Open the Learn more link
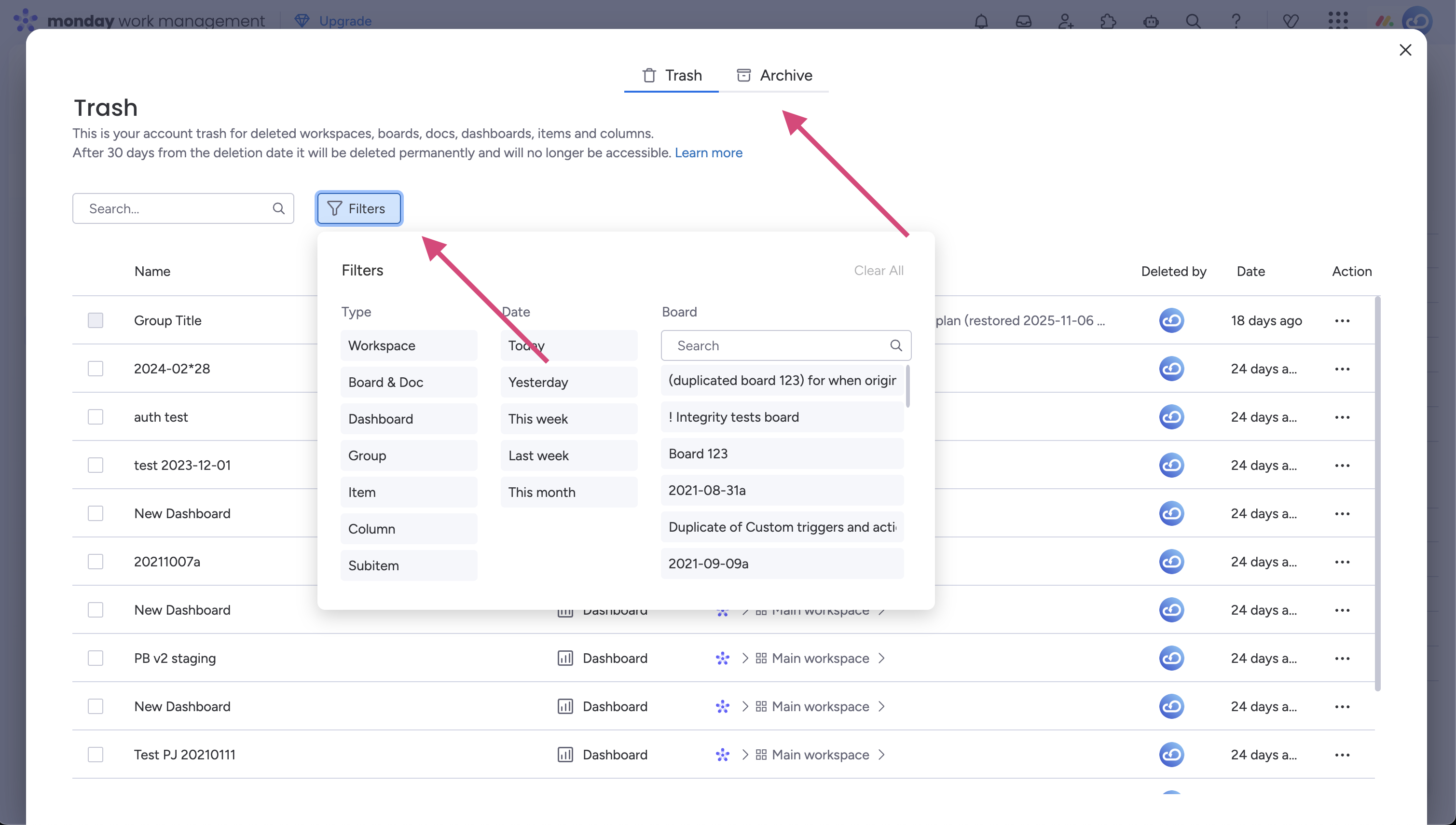Screen dimensions: 1456x825 click(x=708, y=153)
